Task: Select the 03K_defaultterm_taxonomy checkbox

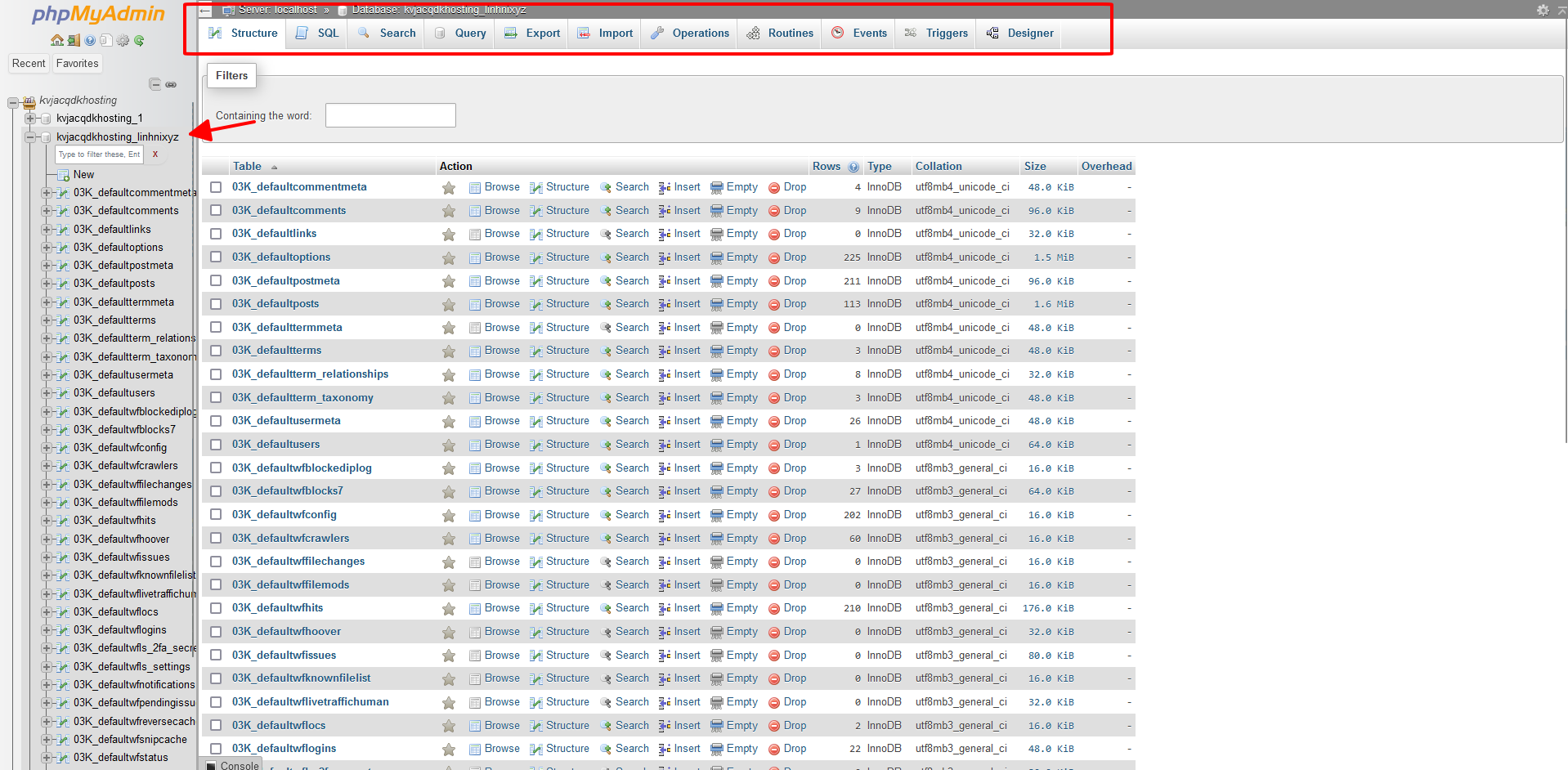Action: (216, 397)
